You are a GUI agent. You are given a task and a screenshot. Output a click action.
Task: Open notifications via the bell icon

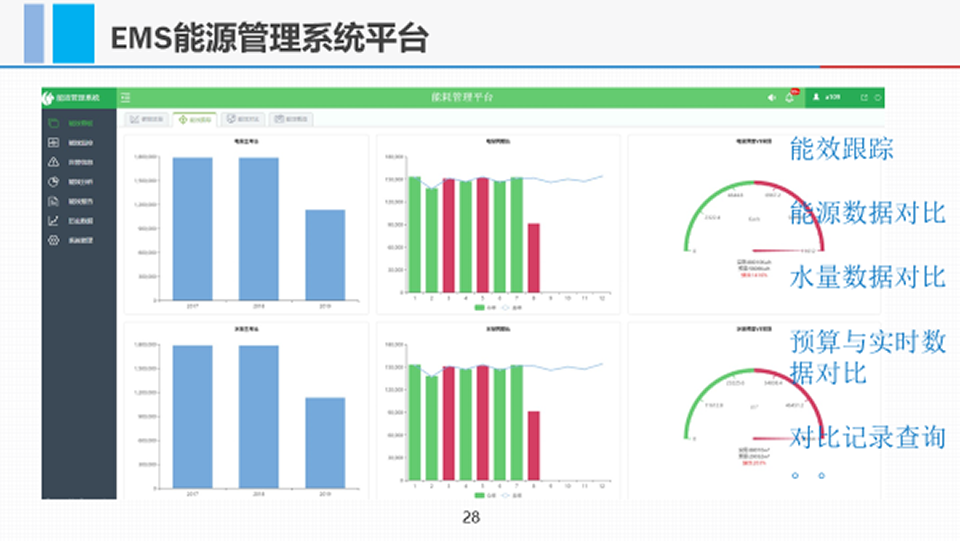790,98
